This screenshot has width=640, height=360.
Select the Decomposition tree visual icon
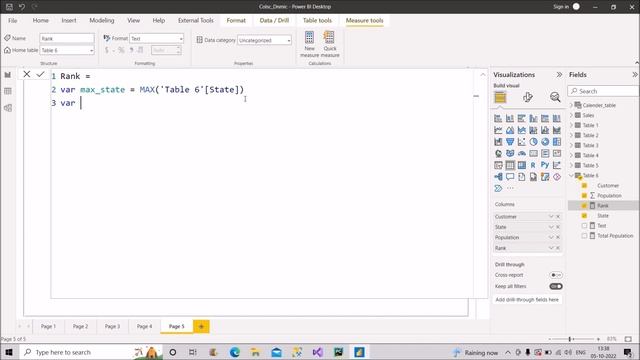498,177
